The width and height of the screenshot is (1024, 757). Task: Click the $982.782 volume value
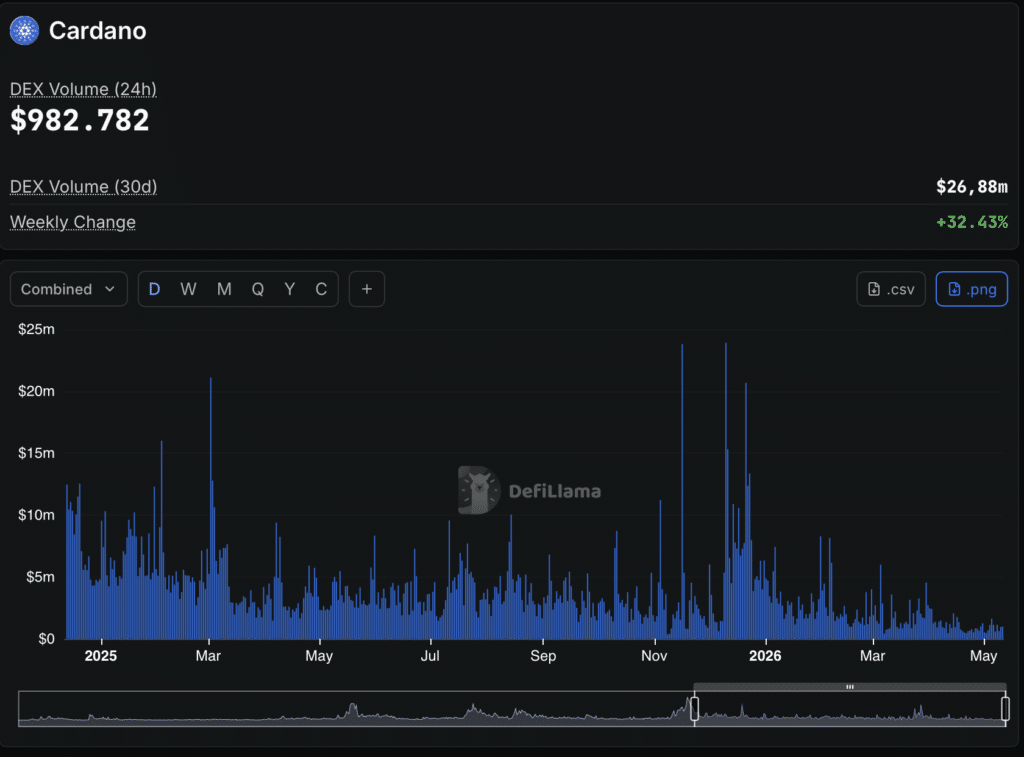(80, 120)
